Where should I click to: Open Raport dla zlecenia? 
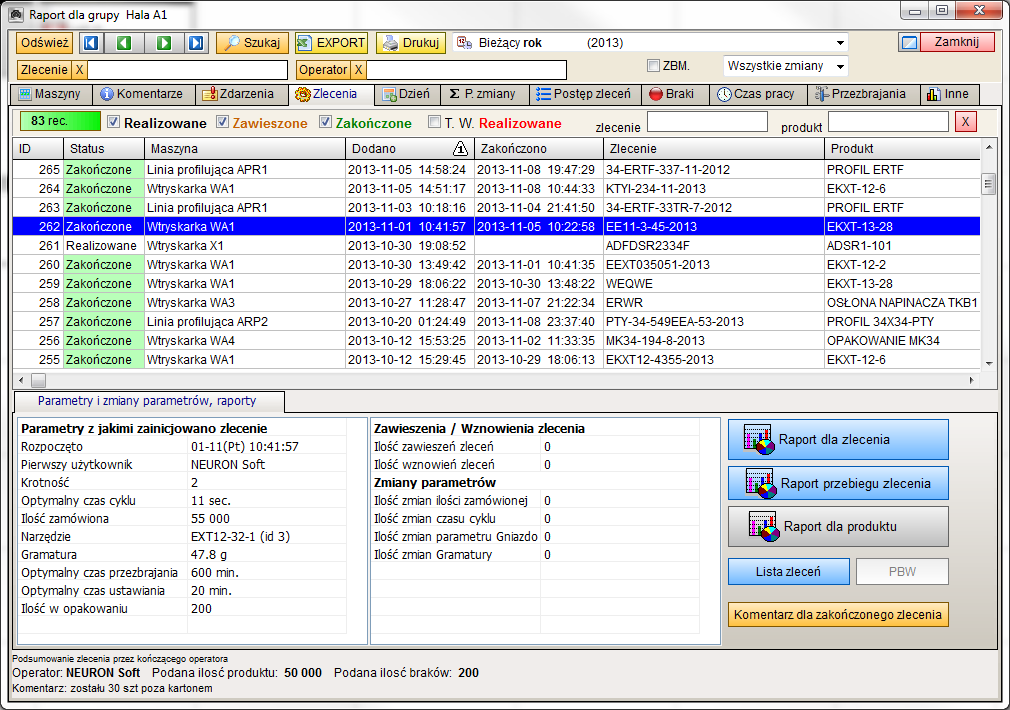pyautogui.click(x=838, y=439)
